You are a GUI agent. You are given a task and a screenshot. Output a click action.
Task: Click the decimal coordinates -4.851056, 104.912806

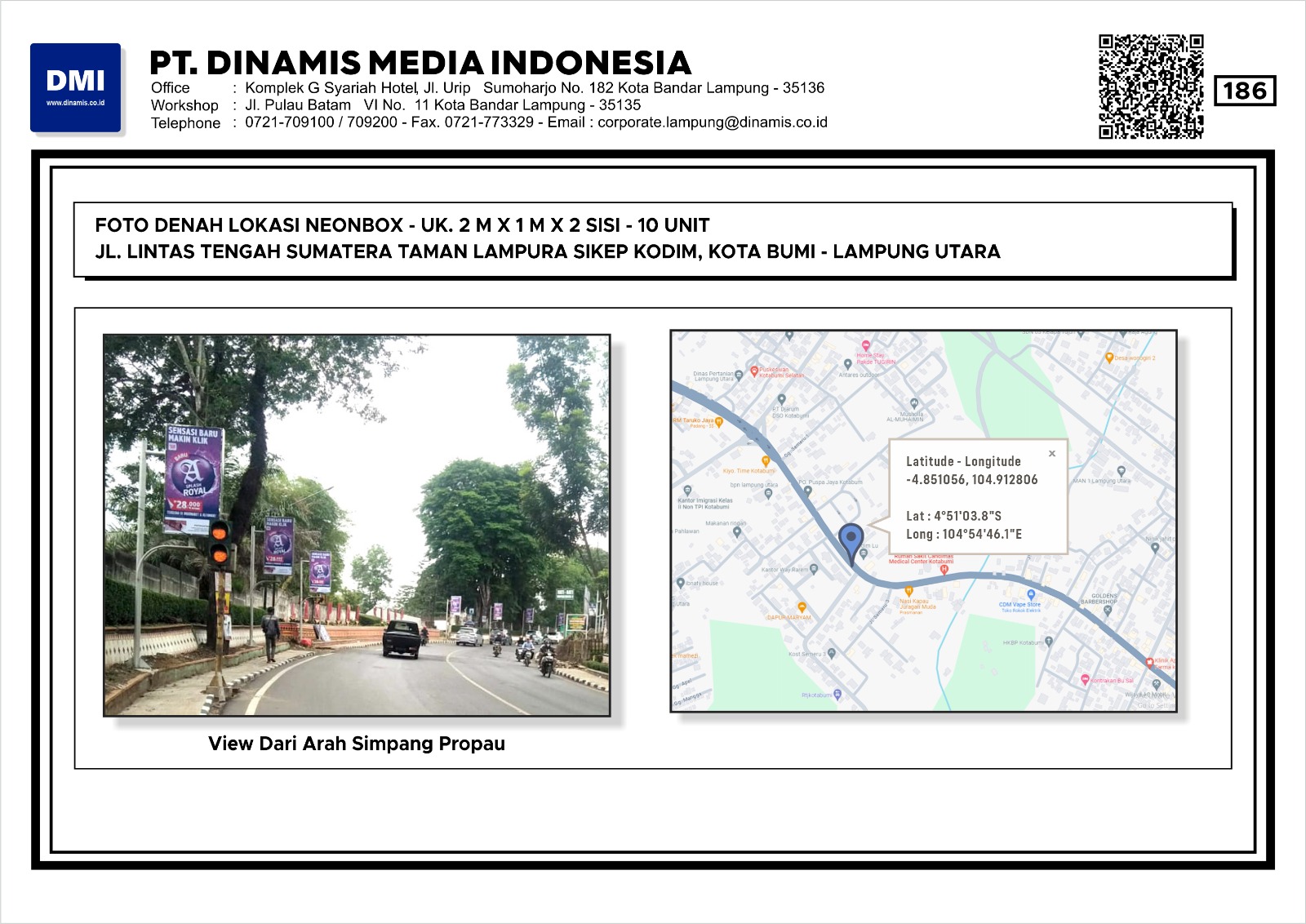tap(971, 480)
